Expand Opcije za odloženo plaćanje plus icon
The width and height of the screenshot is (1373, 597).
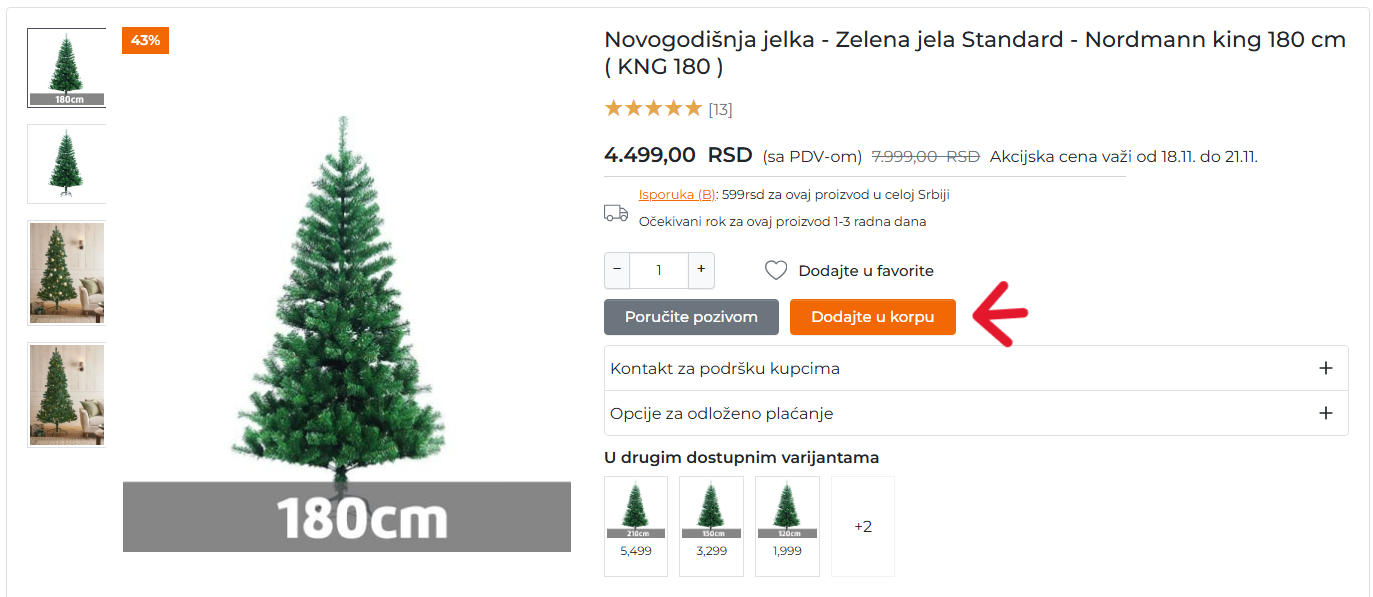(x=1326, y=413)
